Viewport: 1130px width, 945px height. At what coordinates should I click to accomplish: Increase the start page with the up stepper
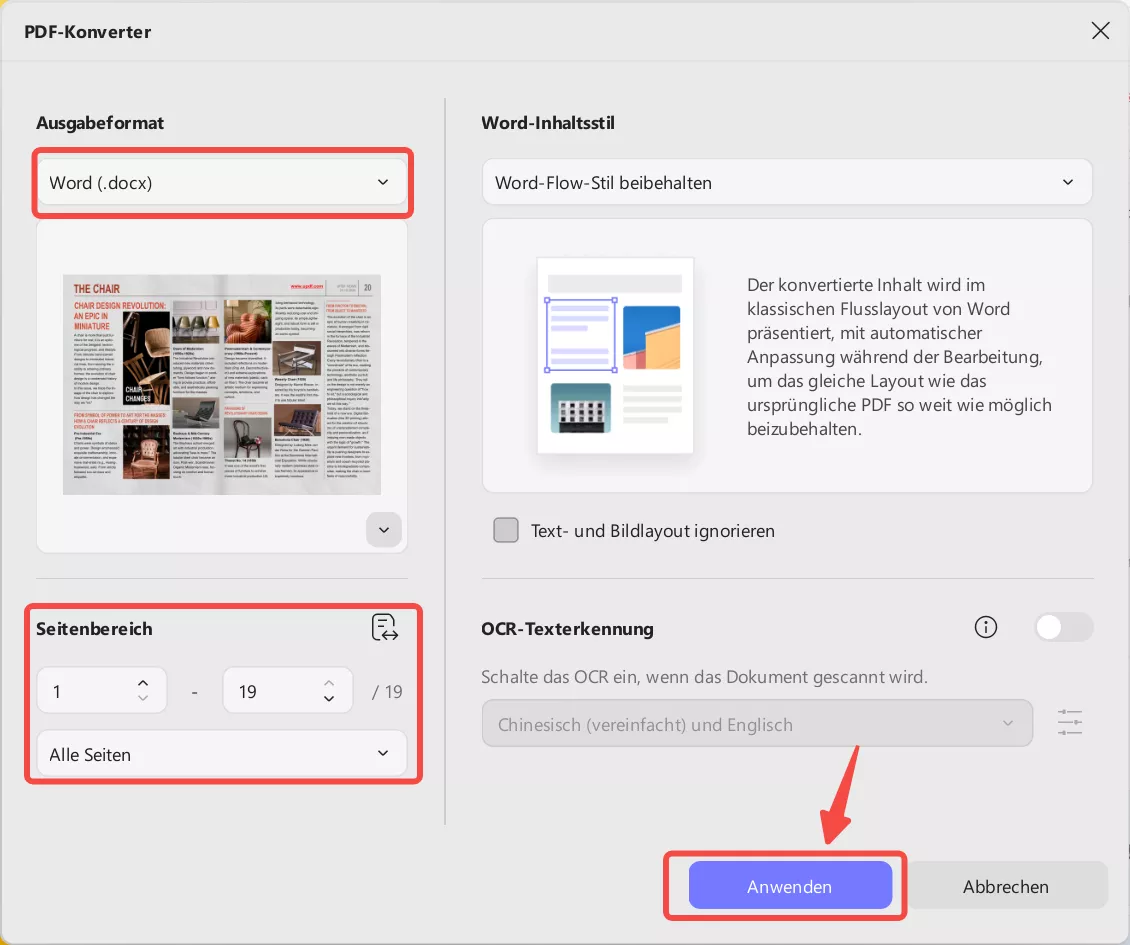point(142,683)
